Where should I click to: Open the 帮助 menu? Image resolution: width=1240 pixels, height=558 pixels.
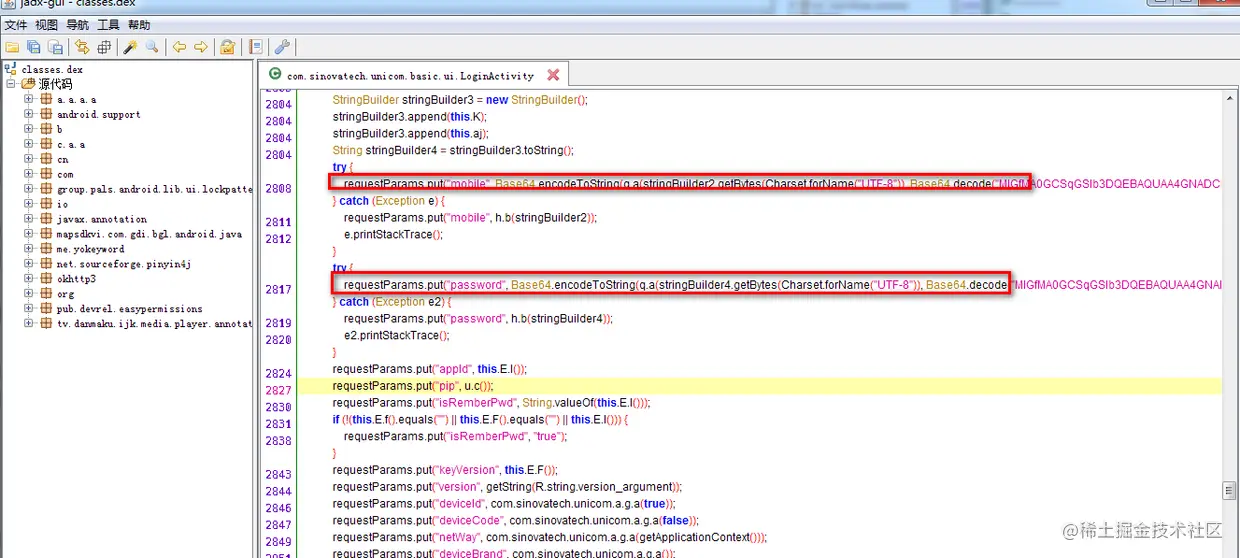pyautogui.click(x=139, y=25)
